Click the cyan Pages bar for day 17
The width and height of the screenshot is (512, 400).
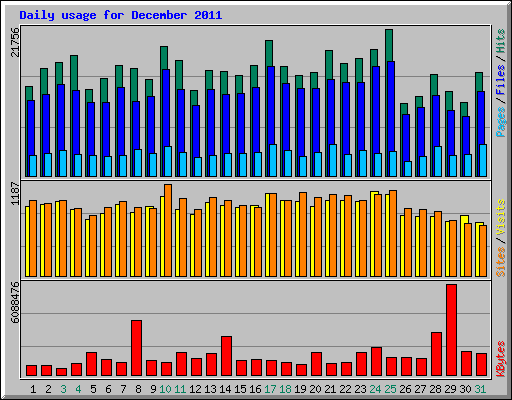pyautogui.click(x=273, y=160)
